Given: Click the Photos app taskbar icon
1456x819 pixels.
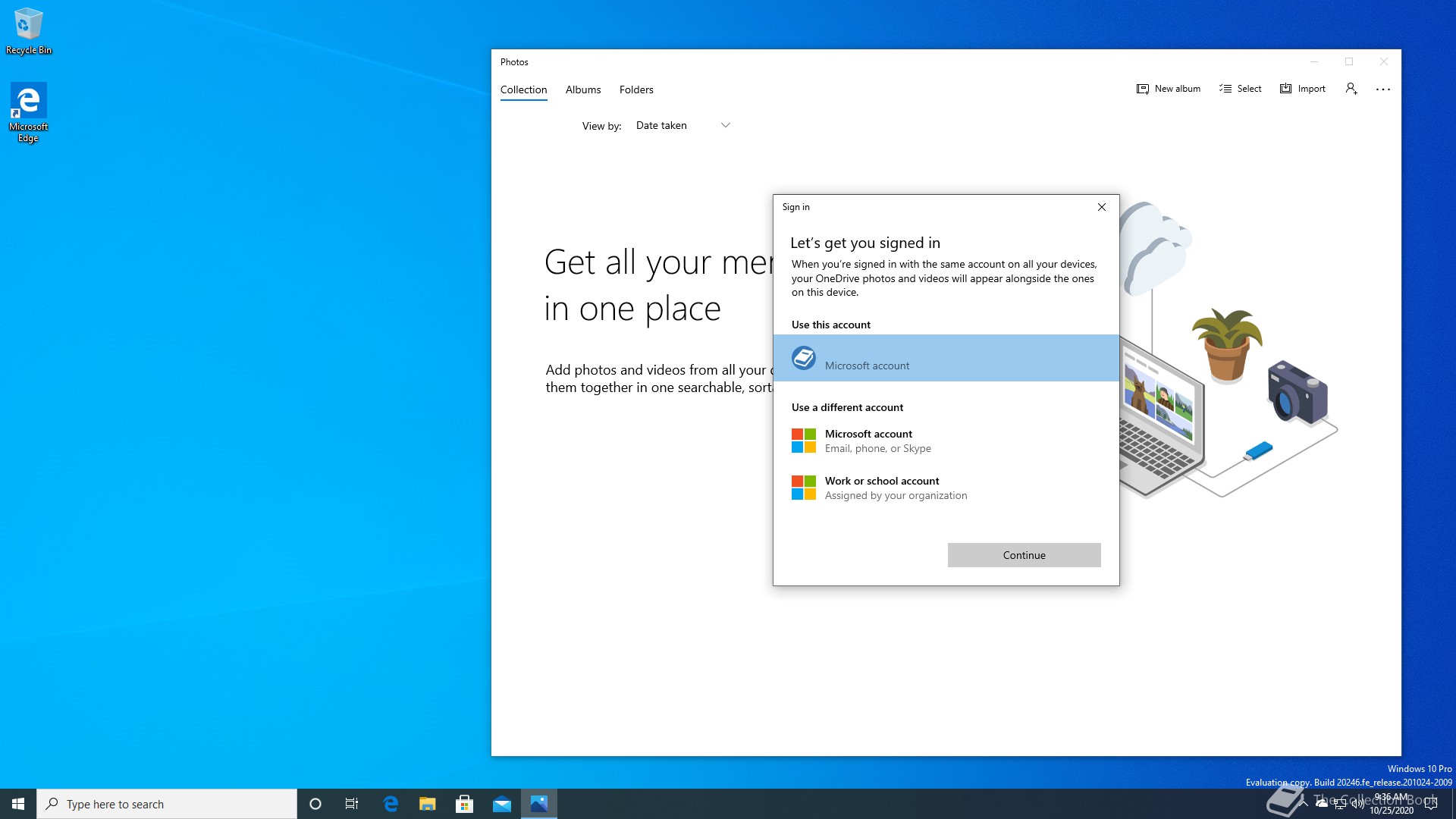Looking at the screenshot, I should pyautogui.click(x=539, y=804).
